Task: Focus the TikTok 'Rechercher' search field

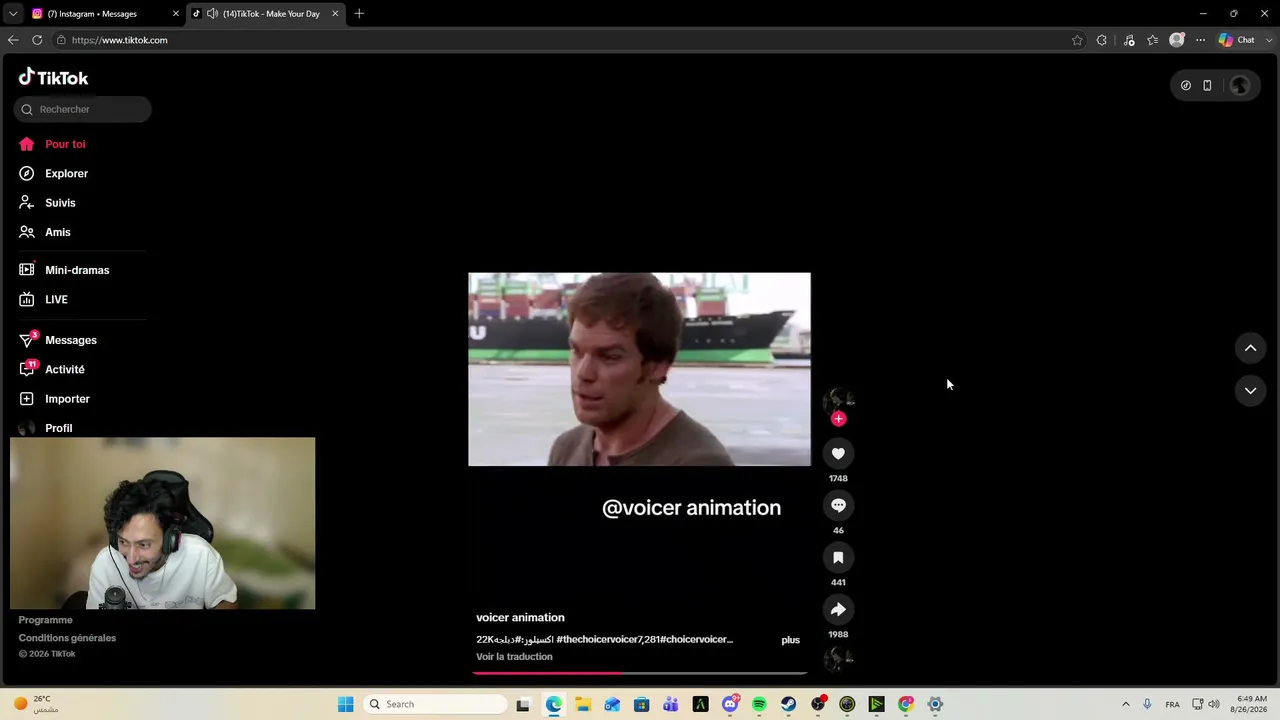Action: pos(83,109)
